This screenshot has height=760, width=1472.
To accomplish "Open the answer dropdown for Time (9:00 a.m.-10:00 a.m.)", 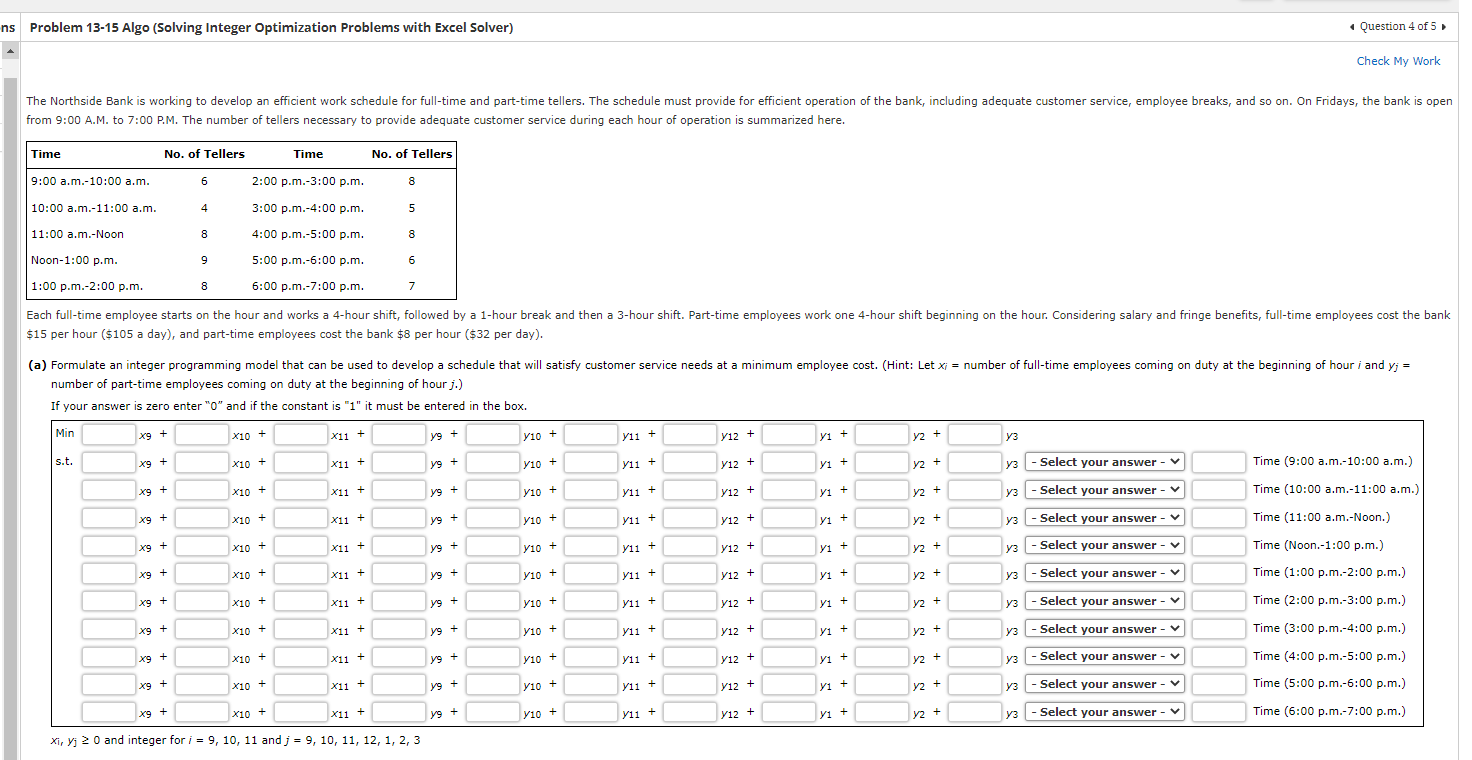I will pos(1103,462).
